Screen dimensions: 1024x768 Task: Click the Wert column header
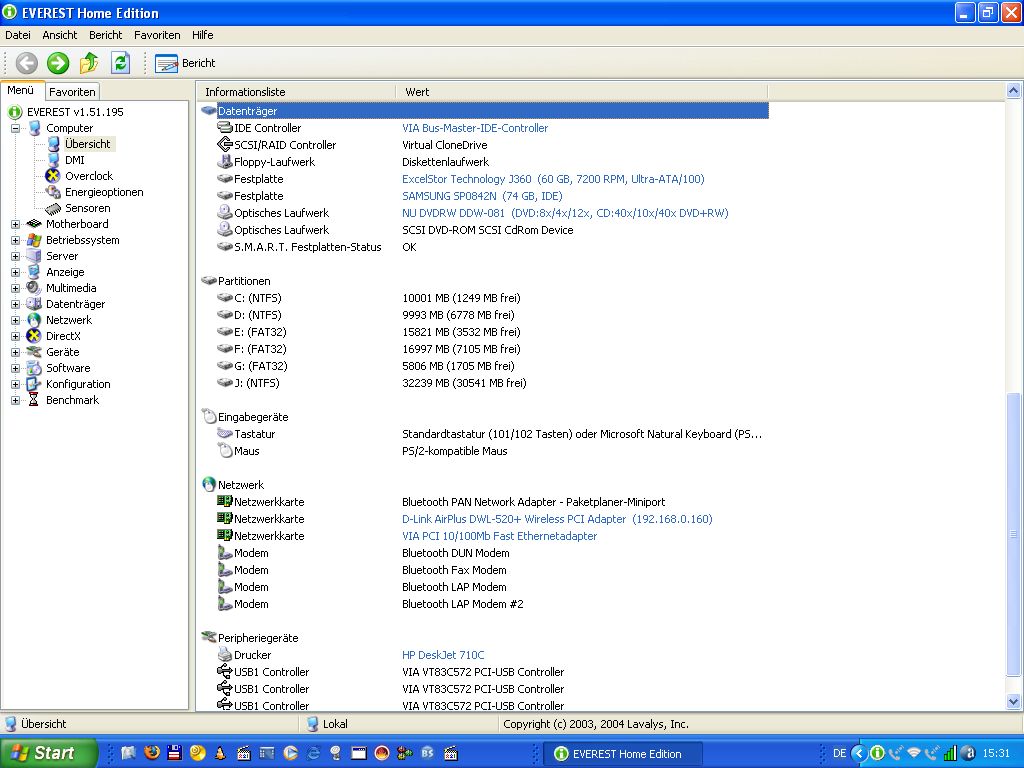pos(582,92)
